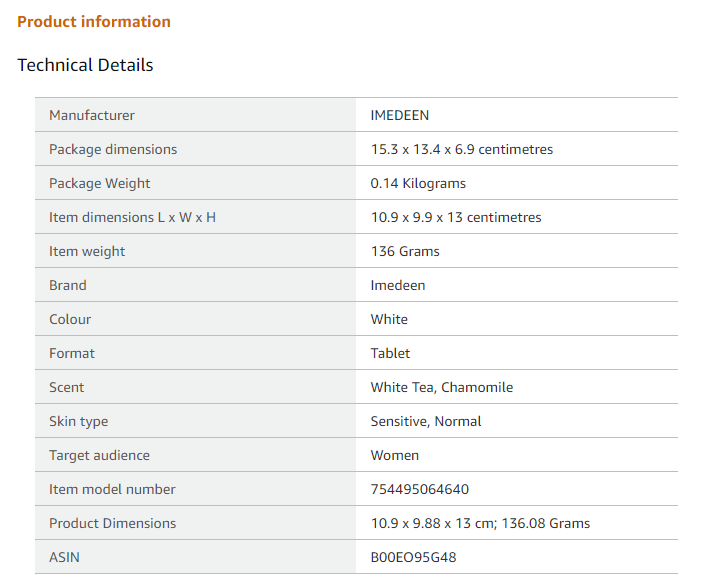Click the Package dimensions label
Viewport: 708px width, 584px height.
(113, 150)
